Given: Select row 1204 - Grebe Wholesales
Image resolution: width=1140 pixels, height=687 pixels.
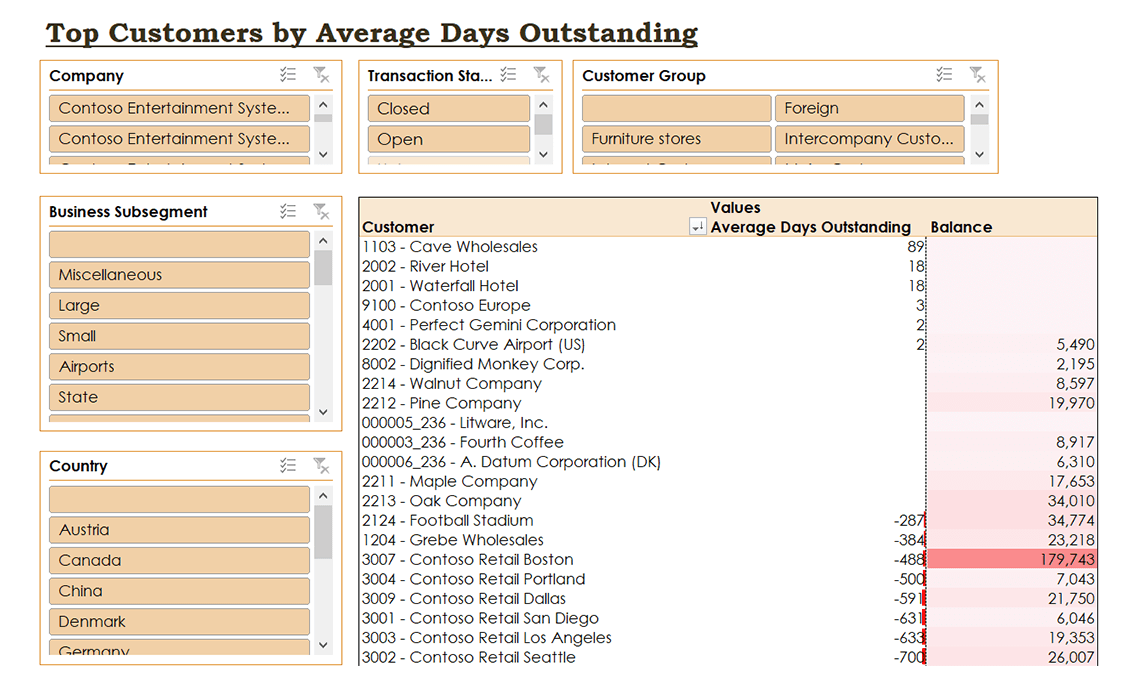Looking at the screenshot, I should pyautogui.click(x=728, y=540).
